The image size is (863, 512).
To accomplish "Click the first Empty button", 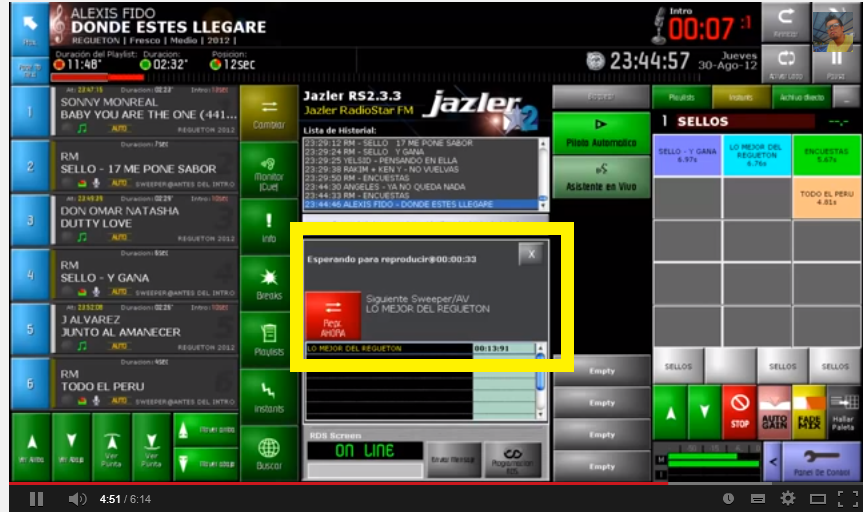I will [x=602, y=371].
